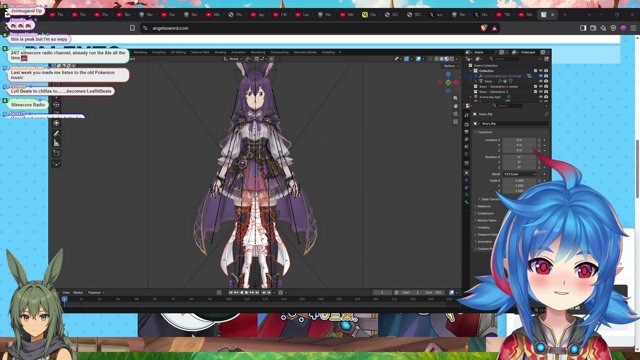Select the Rotate tool in left toolbar
The width and height of the screenshot is (640, 360).
pyautogui.click(x=57, y=104)
